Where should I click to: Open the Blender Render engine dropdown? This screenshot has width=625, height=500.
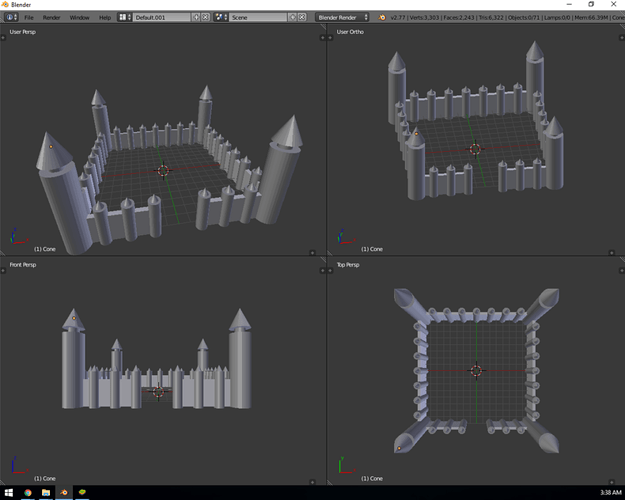pos(342,17)
